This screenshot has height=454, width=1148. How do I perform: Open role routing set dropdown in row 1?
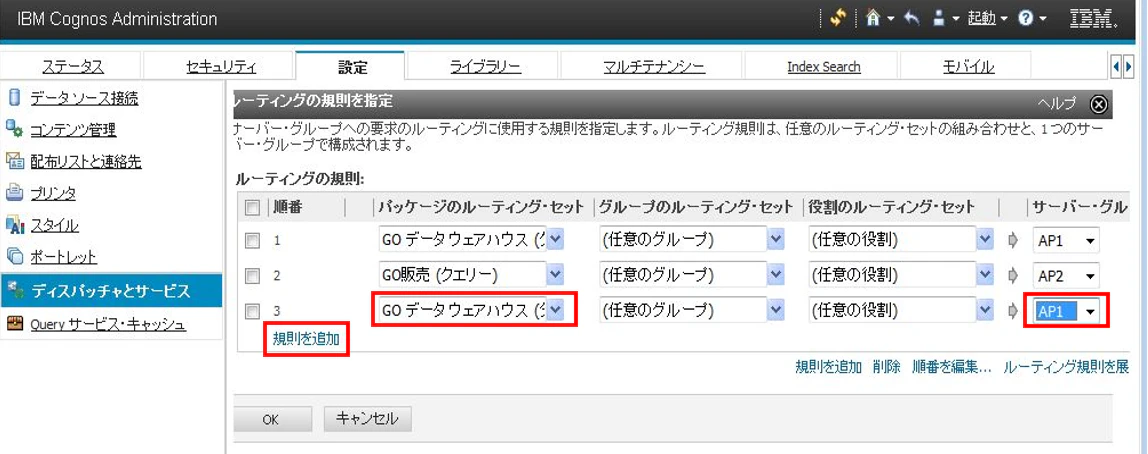(x=985, y=239)
